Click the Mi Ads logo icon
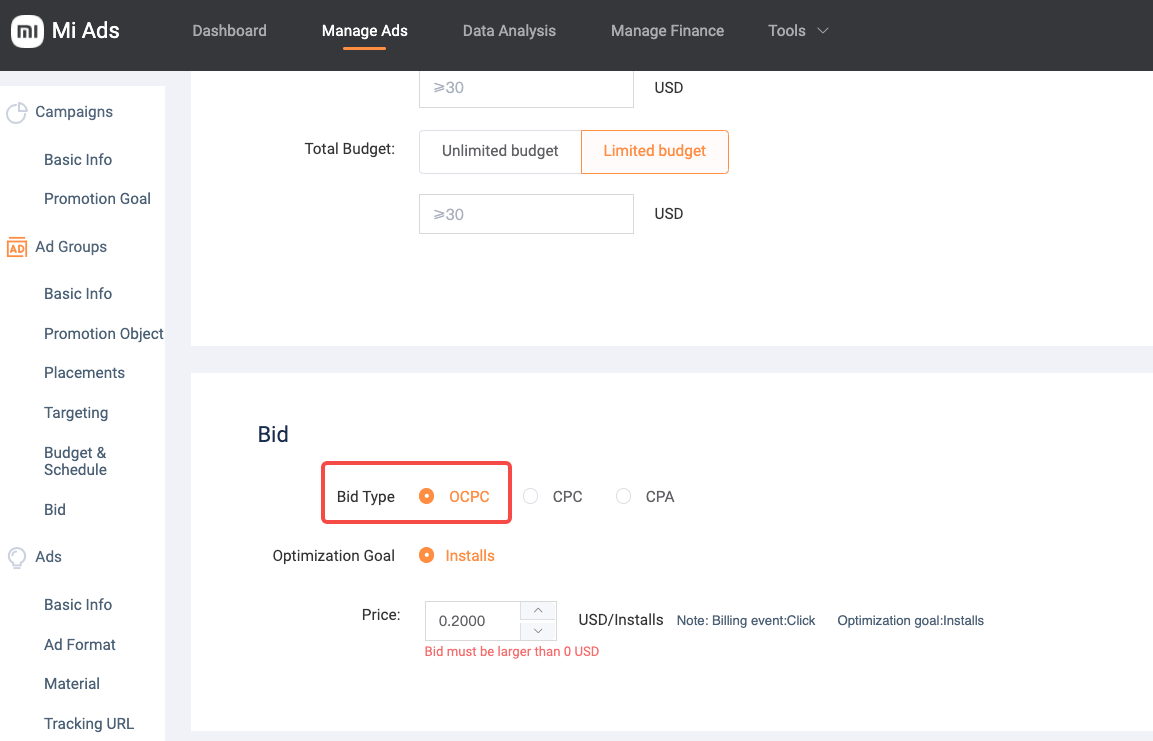The width and height of the screenshot is (1153, 741). pyautogui.click(x=27, y=31)
